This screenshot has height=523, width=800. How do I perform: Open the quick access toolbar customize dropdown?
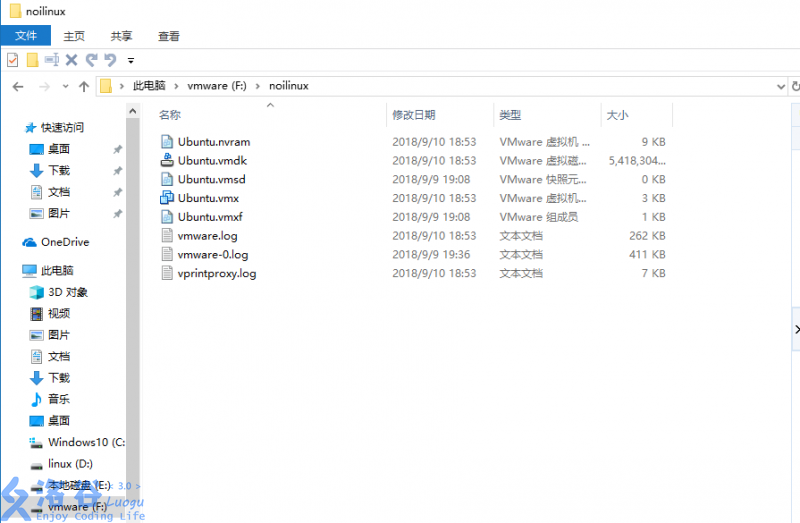pyautogui.click(x=131, y=61)
